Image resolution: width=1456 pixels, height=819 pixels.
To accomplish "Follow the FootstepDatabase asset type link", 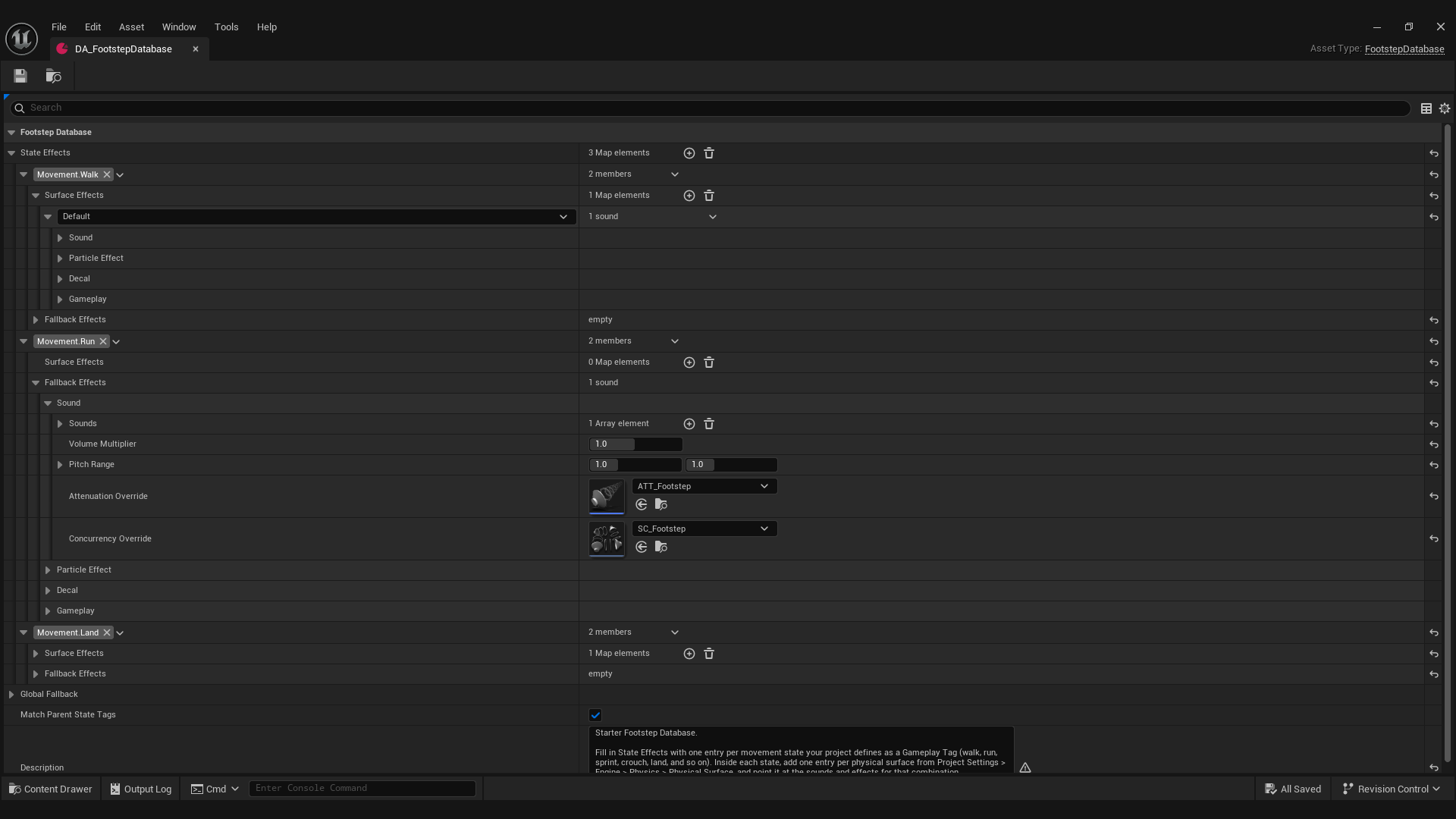I will pos(1404,49).
